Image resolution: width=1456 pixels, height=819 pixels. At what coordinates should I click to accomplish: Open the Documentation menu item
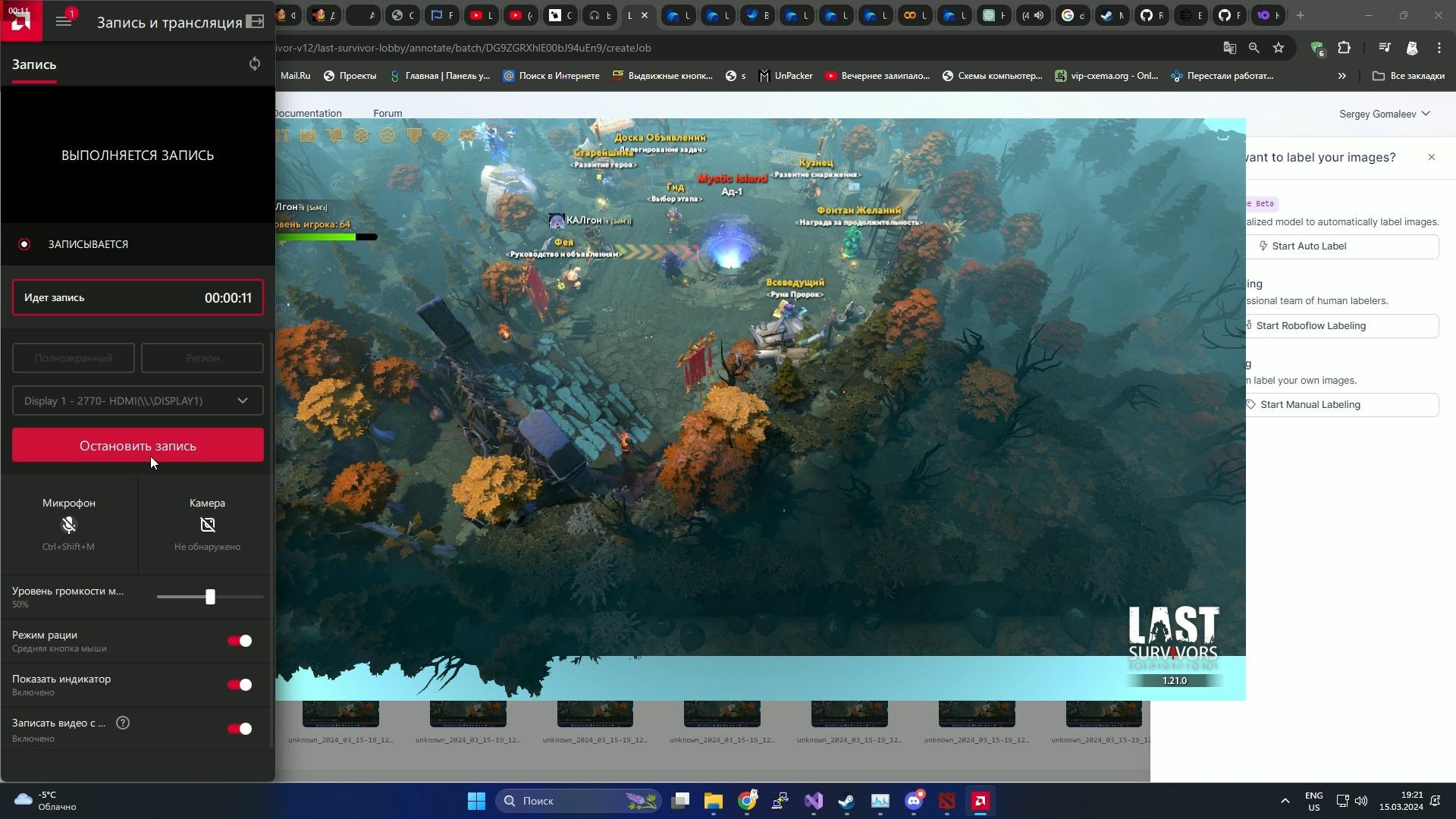pyautogui.click(x=307, y=113)
